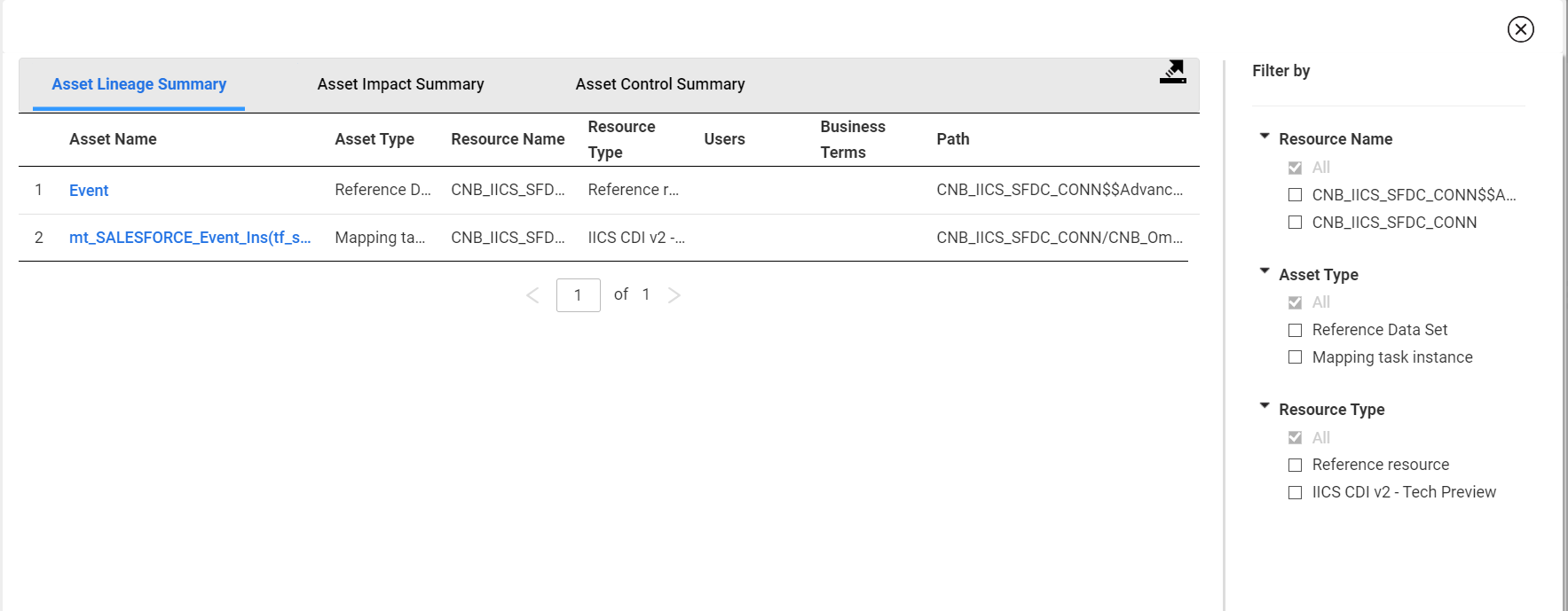Open the mt_SALESFORCE_Event_Ins asset link
The height and width of the screenshot is (611, 1568).
coord(190,238)
